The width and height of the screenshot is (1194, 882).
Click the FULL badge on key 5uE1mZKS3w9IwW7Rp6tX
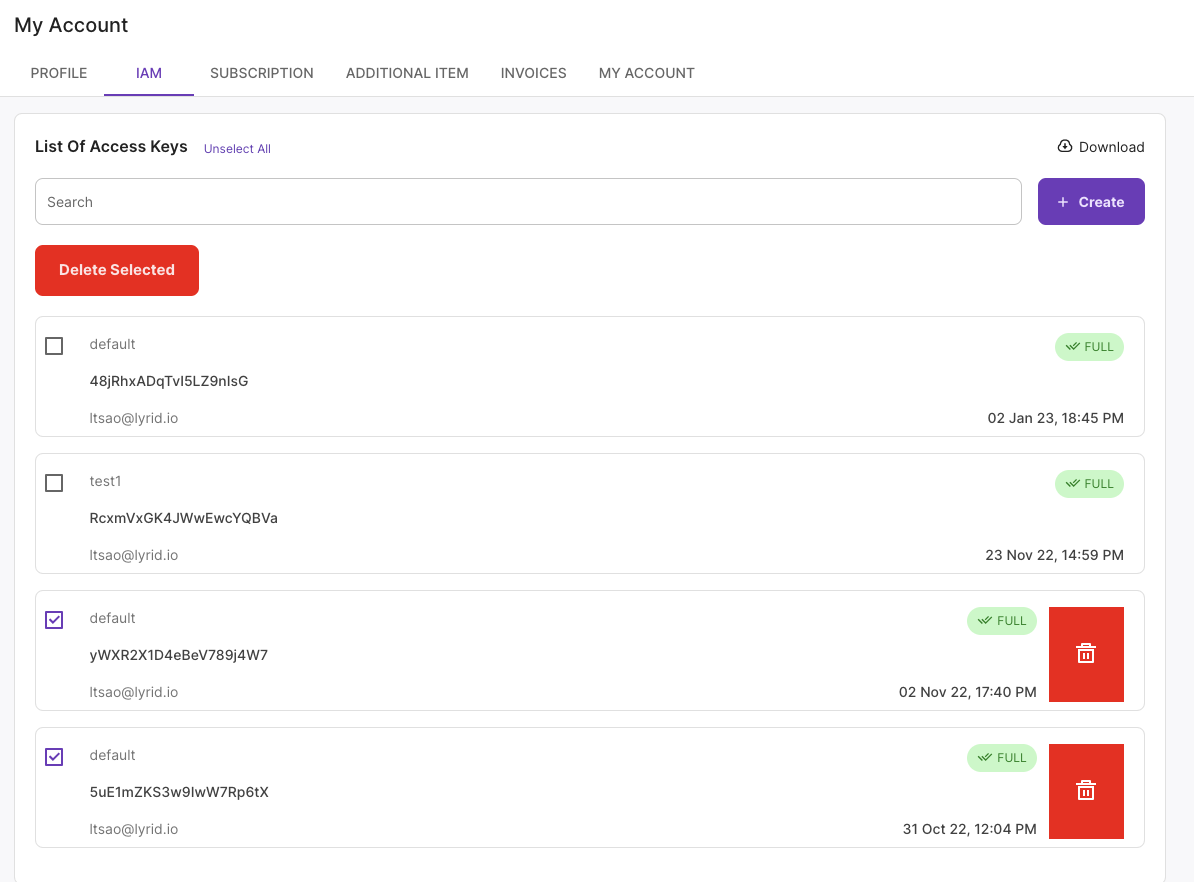click(1001, 758)
